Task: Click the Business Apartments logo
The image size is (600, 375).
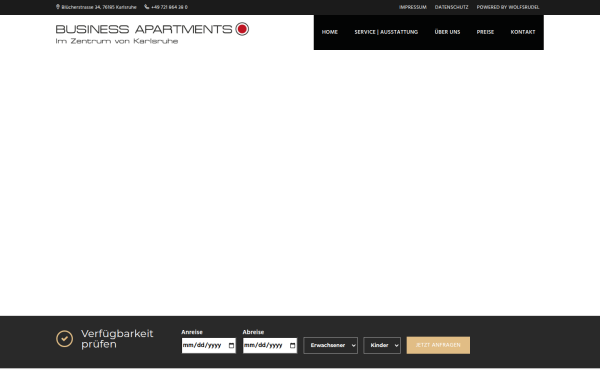Action: click(x=152, y=34)
